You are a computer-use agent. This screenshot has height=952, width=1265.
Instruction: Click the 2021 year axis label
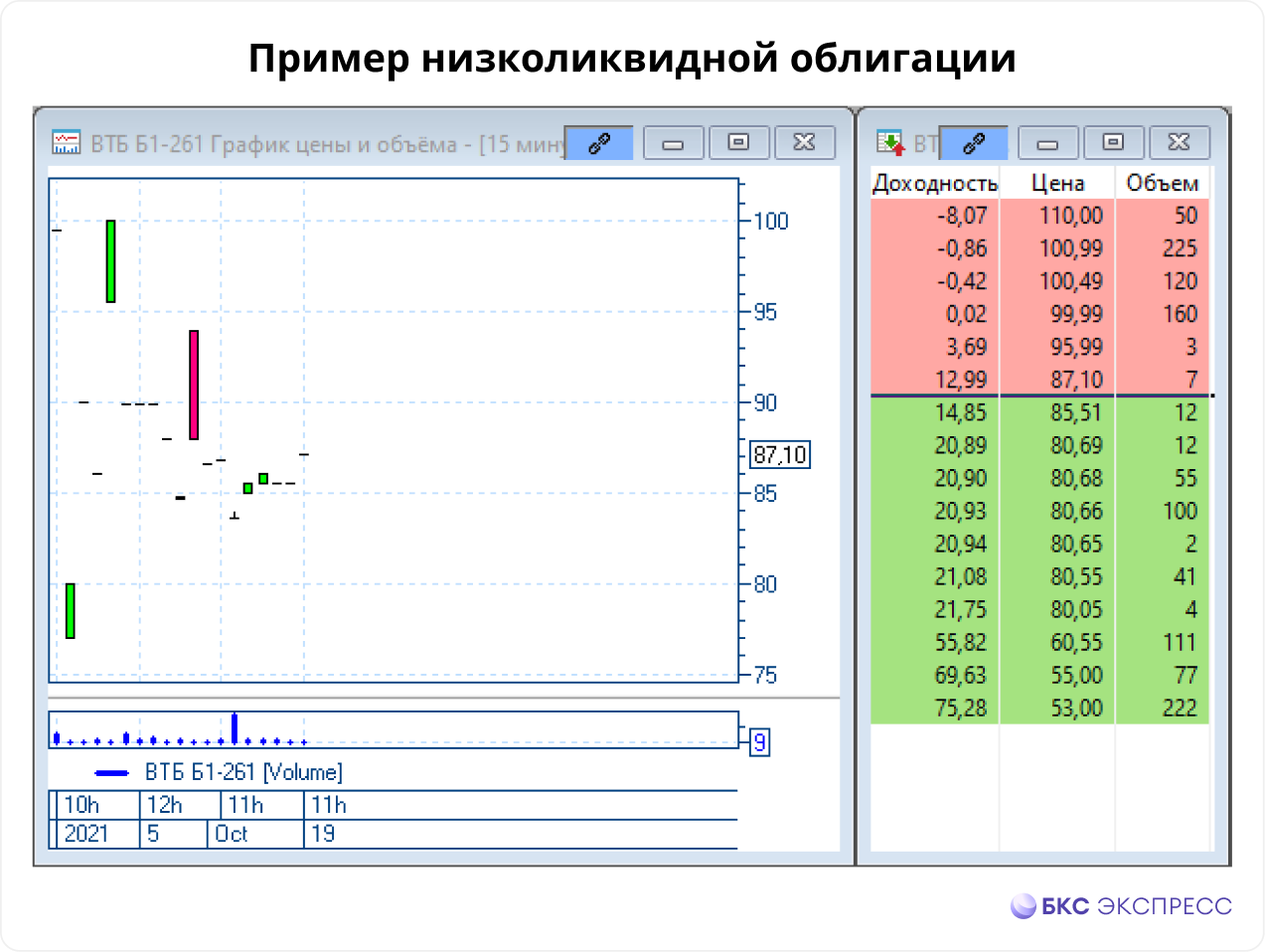pos(85,834)
